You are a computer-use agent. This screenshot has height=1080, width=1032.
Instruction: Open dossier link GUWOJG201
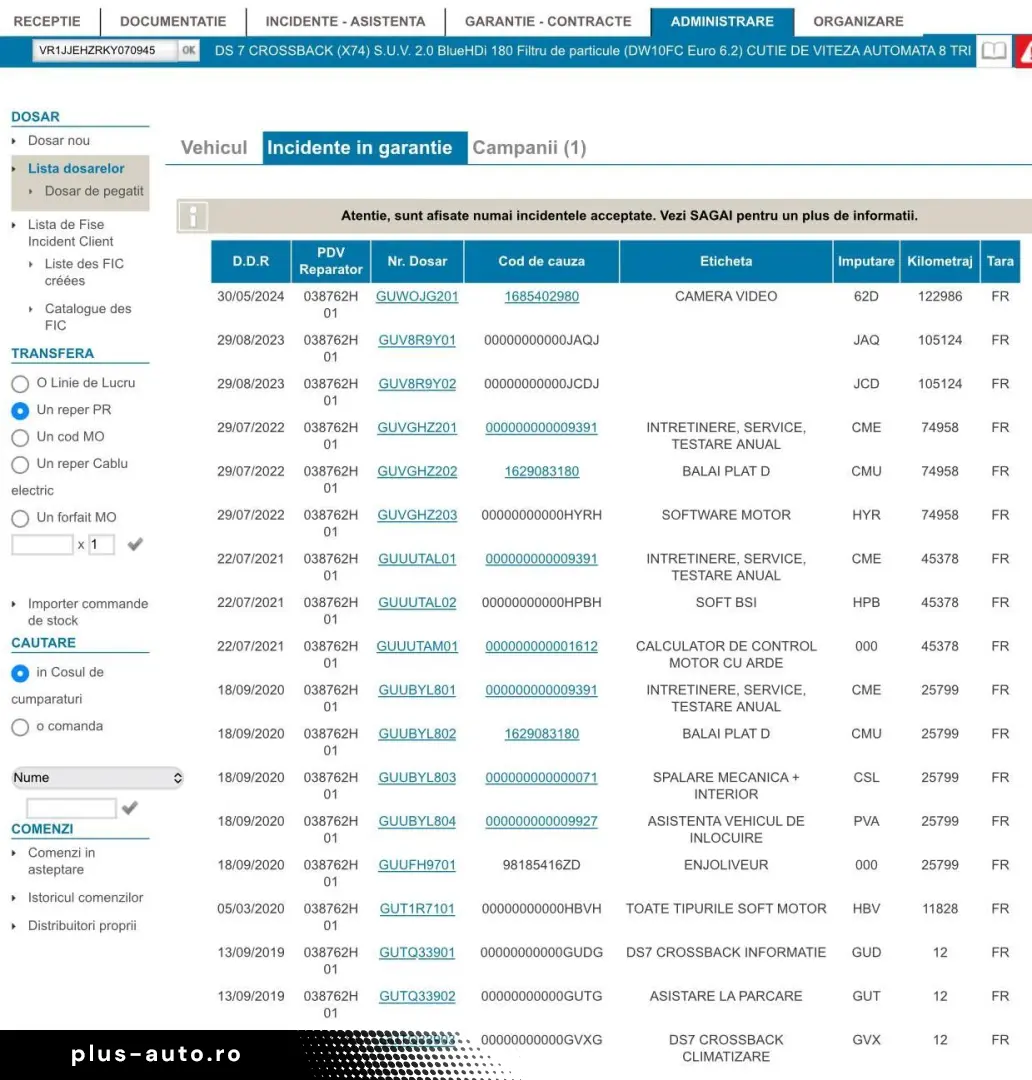(x=417, y=297)
